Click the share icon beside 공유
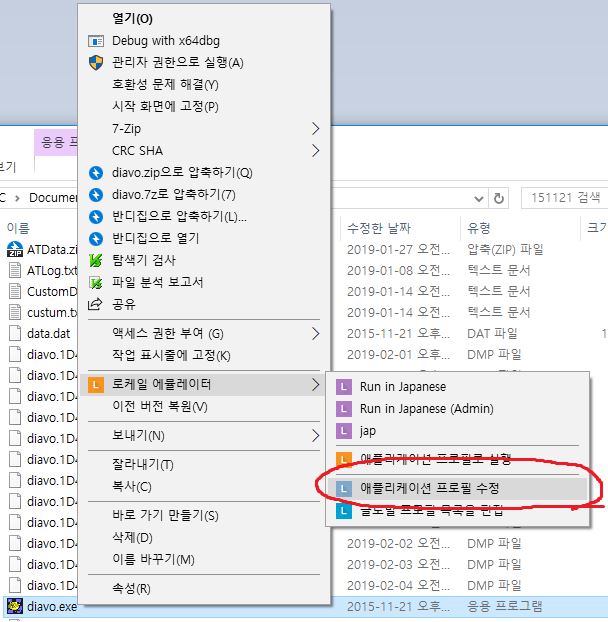 (x=95, y=304)
